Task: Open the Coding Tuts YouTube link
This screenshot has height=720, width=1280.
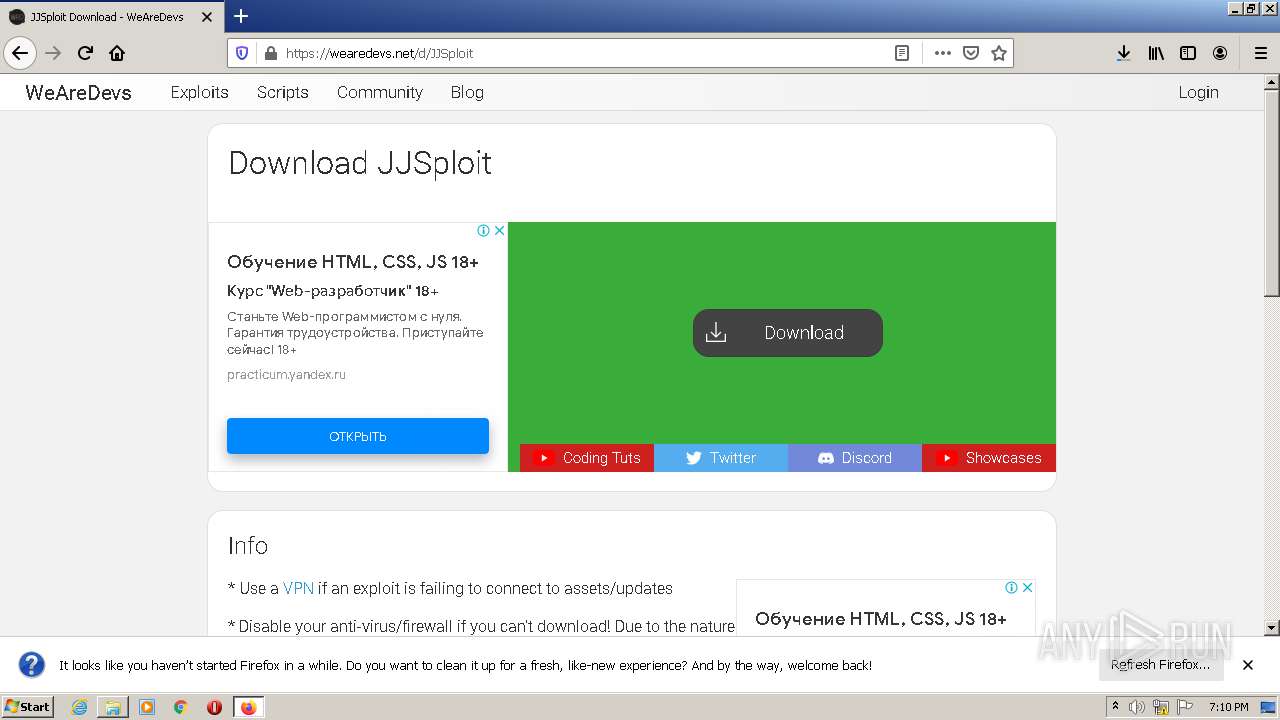Action: tap(587, 458)
